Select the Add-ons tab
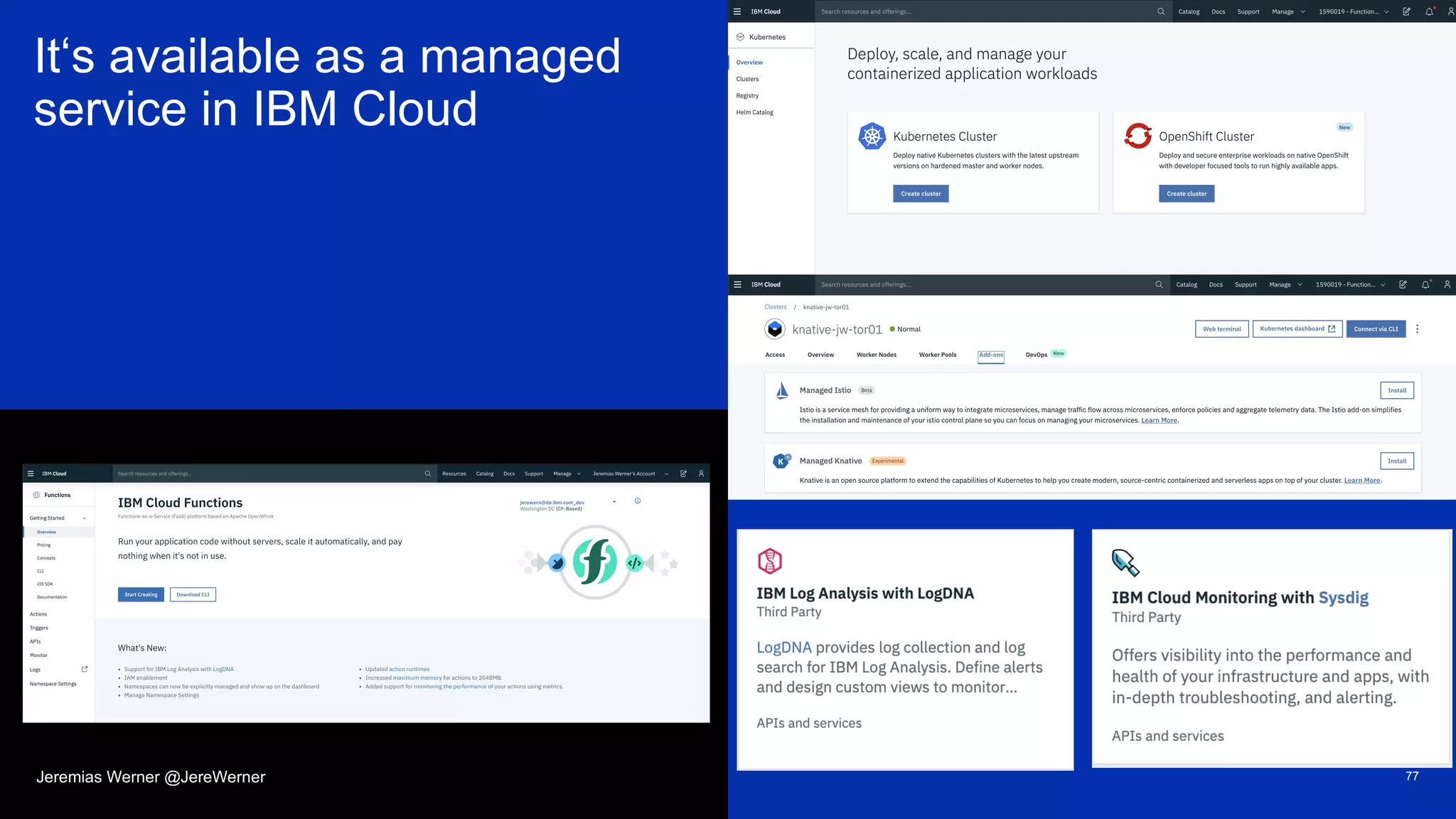 point(990,355)
